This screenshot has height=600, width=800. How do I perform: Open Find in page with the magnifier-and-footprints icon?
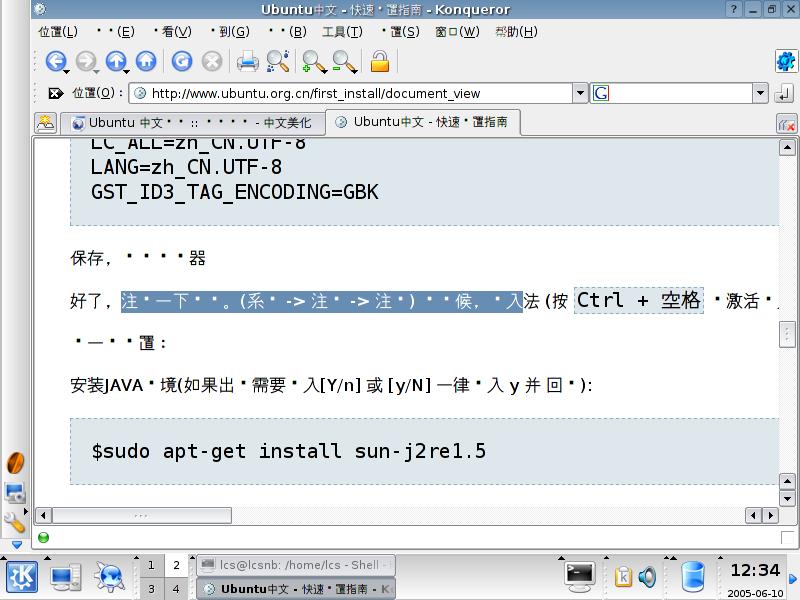point(278,61)
